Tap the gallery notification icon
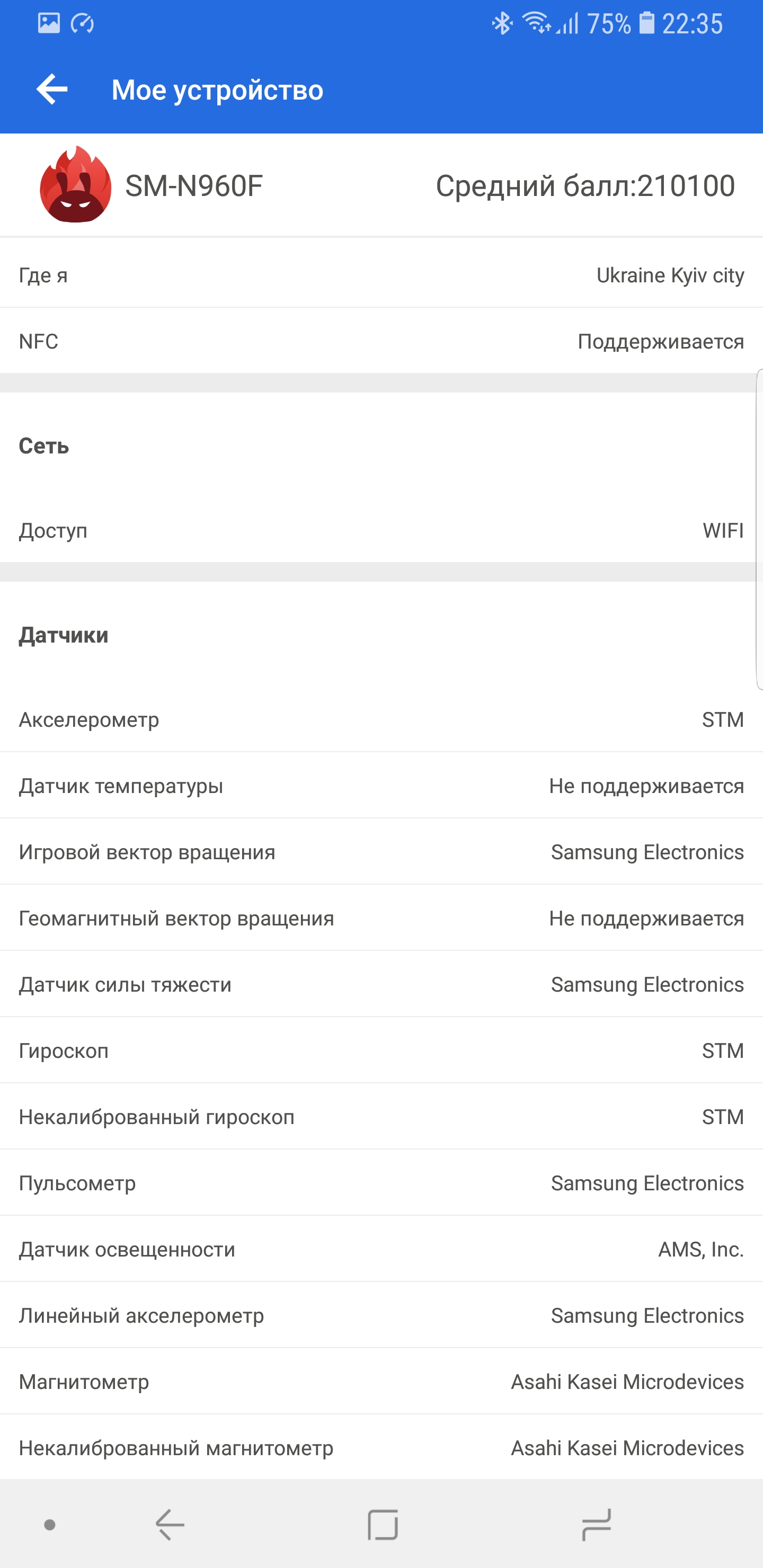This screenshot has width=763, height=1568. pos(49,24)
